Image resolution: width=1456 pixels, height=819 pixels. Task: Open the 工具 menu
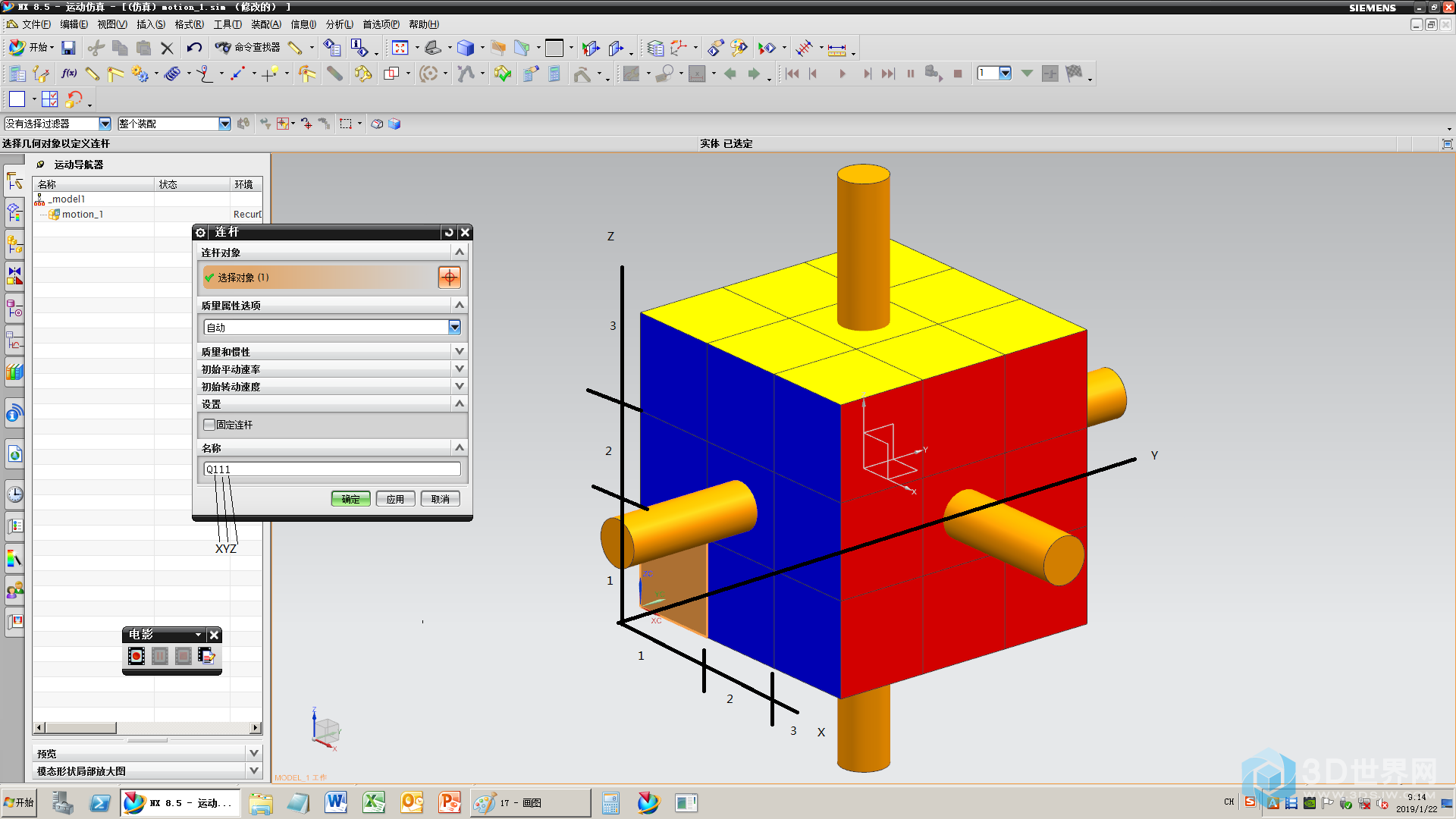click(227, 24)
